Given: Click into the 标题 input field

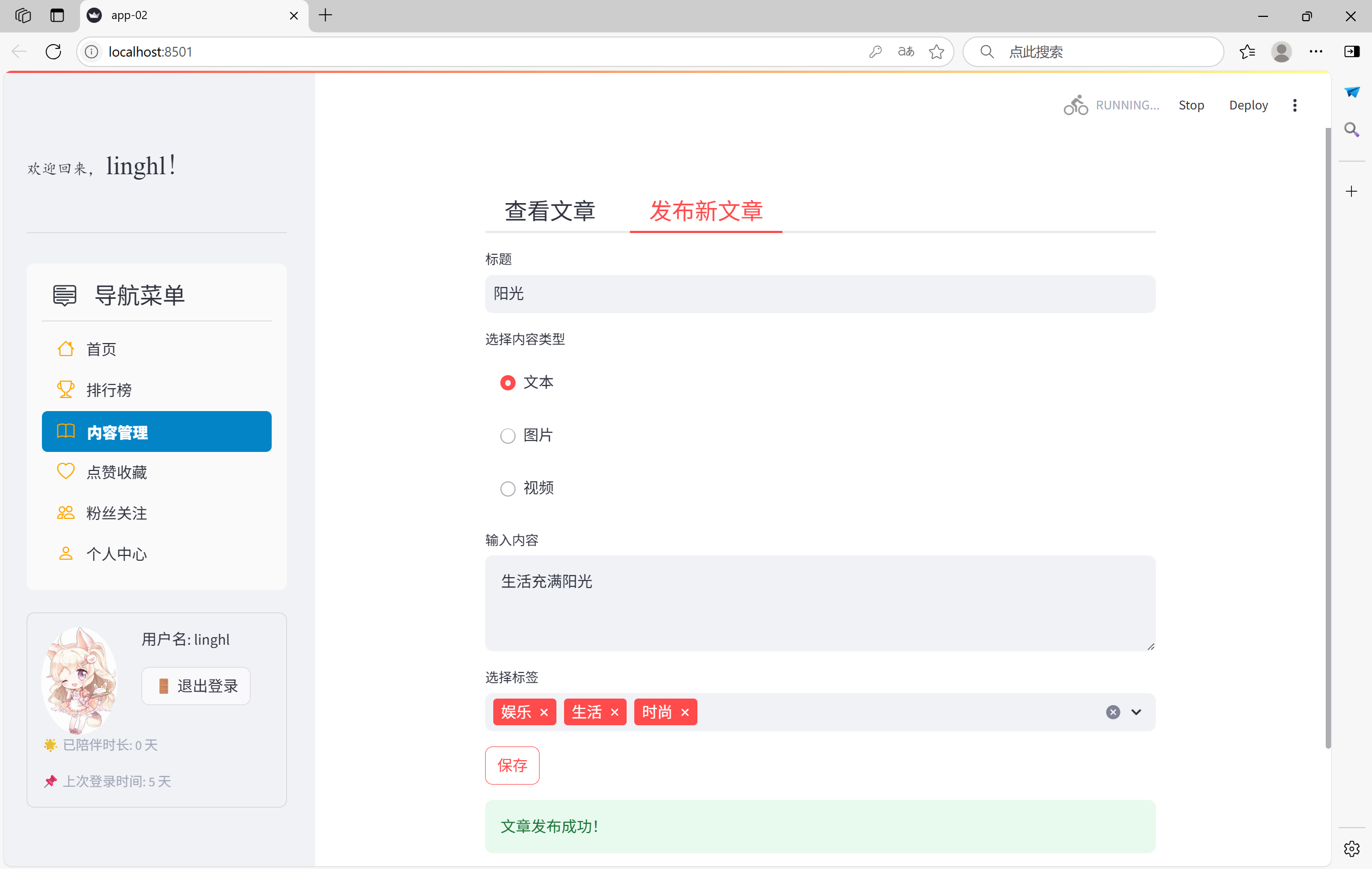Looking at the screenshot, I should point(820,294).
